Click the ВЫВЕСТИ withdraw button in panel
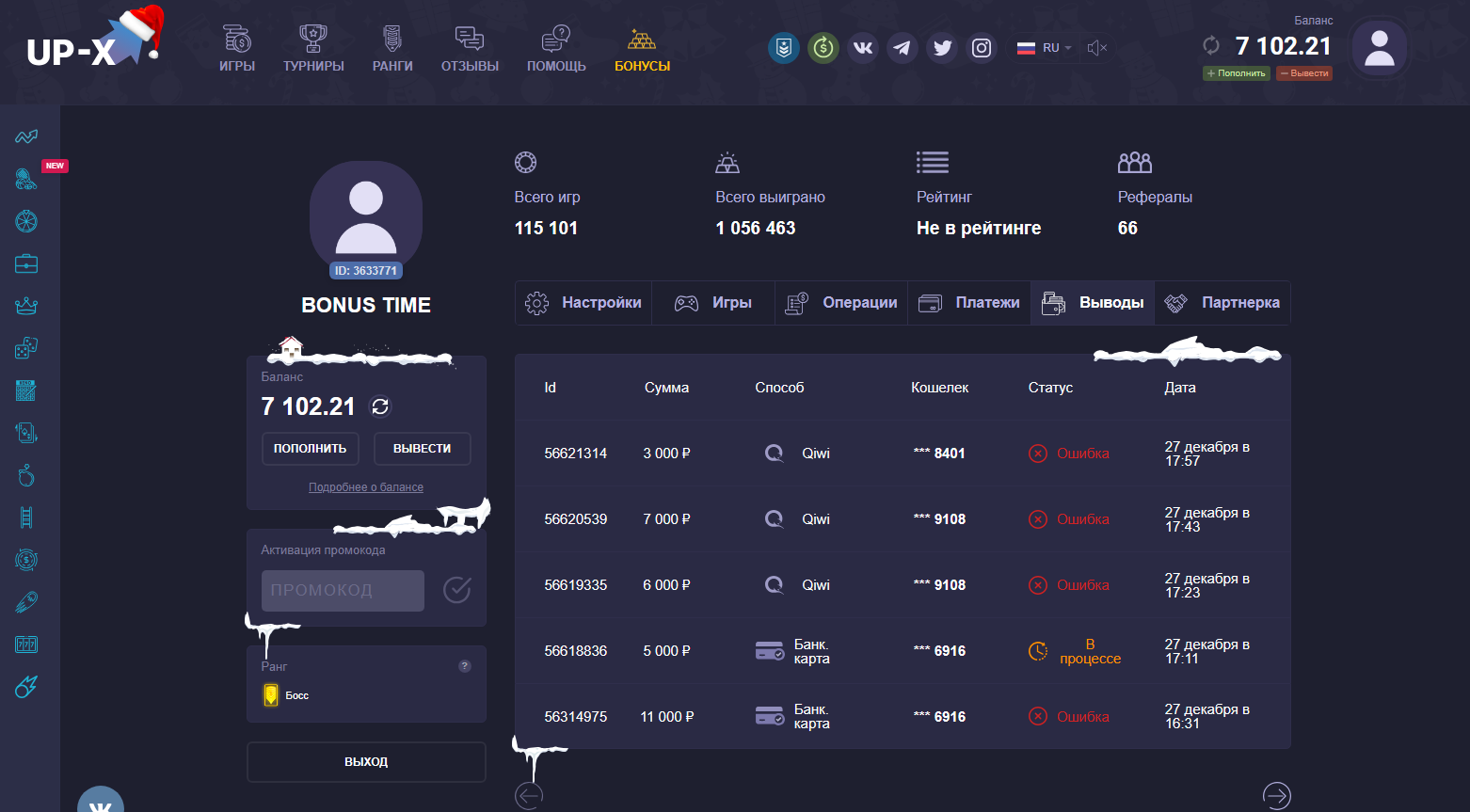 click(422, 449)
